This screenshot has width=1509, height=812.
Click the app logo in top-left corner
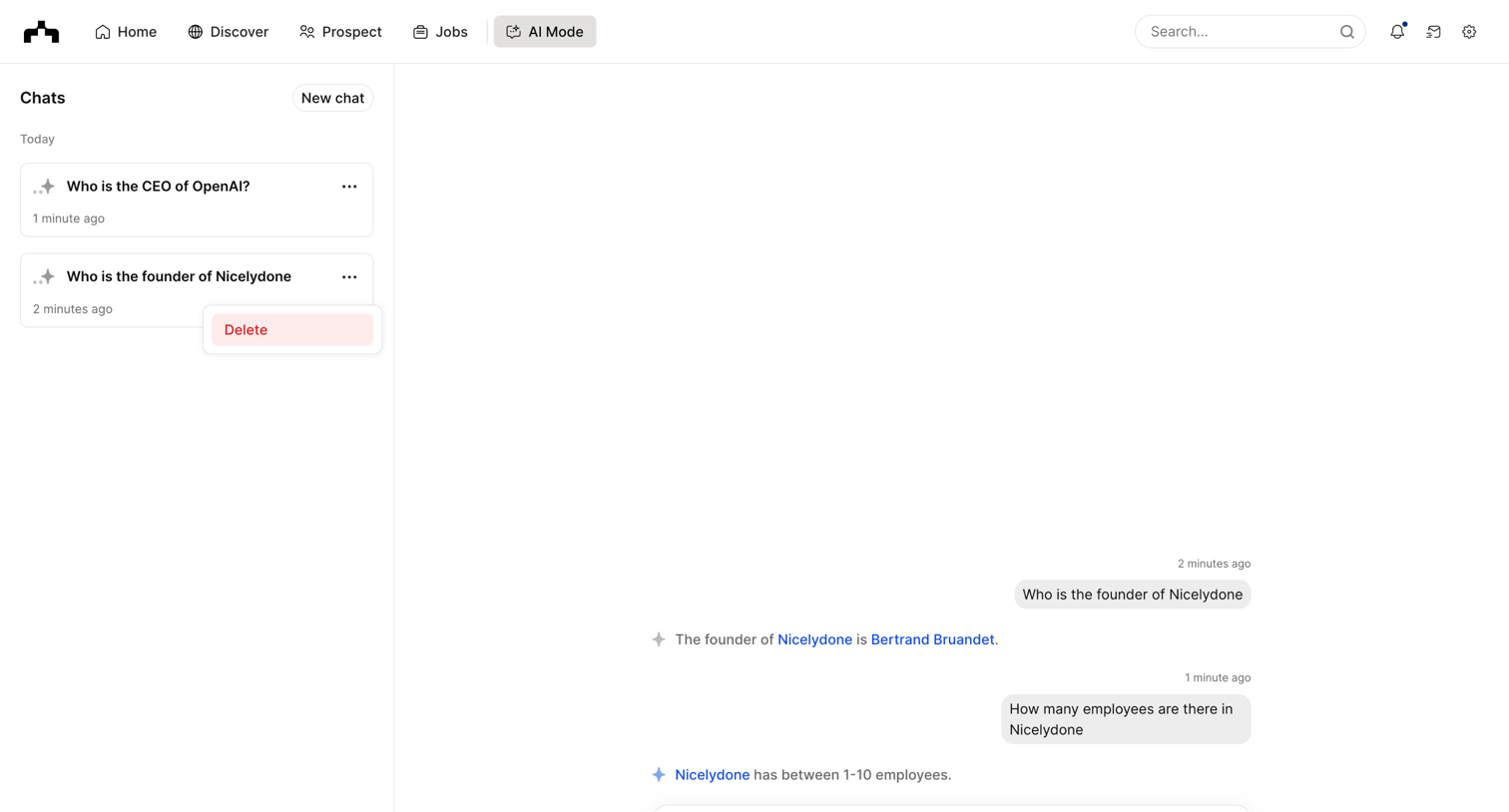click(x=41, y=32)
